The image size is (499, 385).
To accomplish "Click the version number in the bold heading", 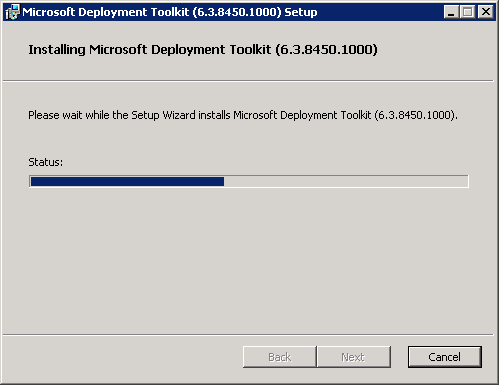I will pyautogui.click(x=326, y=50).
